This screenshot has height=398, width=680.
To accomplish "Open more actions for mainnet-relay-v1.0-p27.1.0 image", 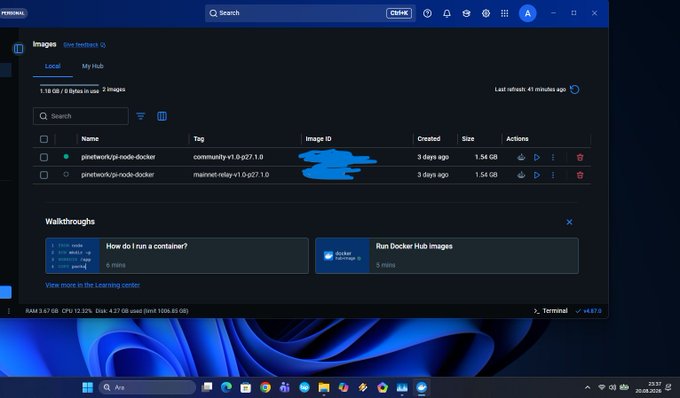I will (x=552, y=175).
